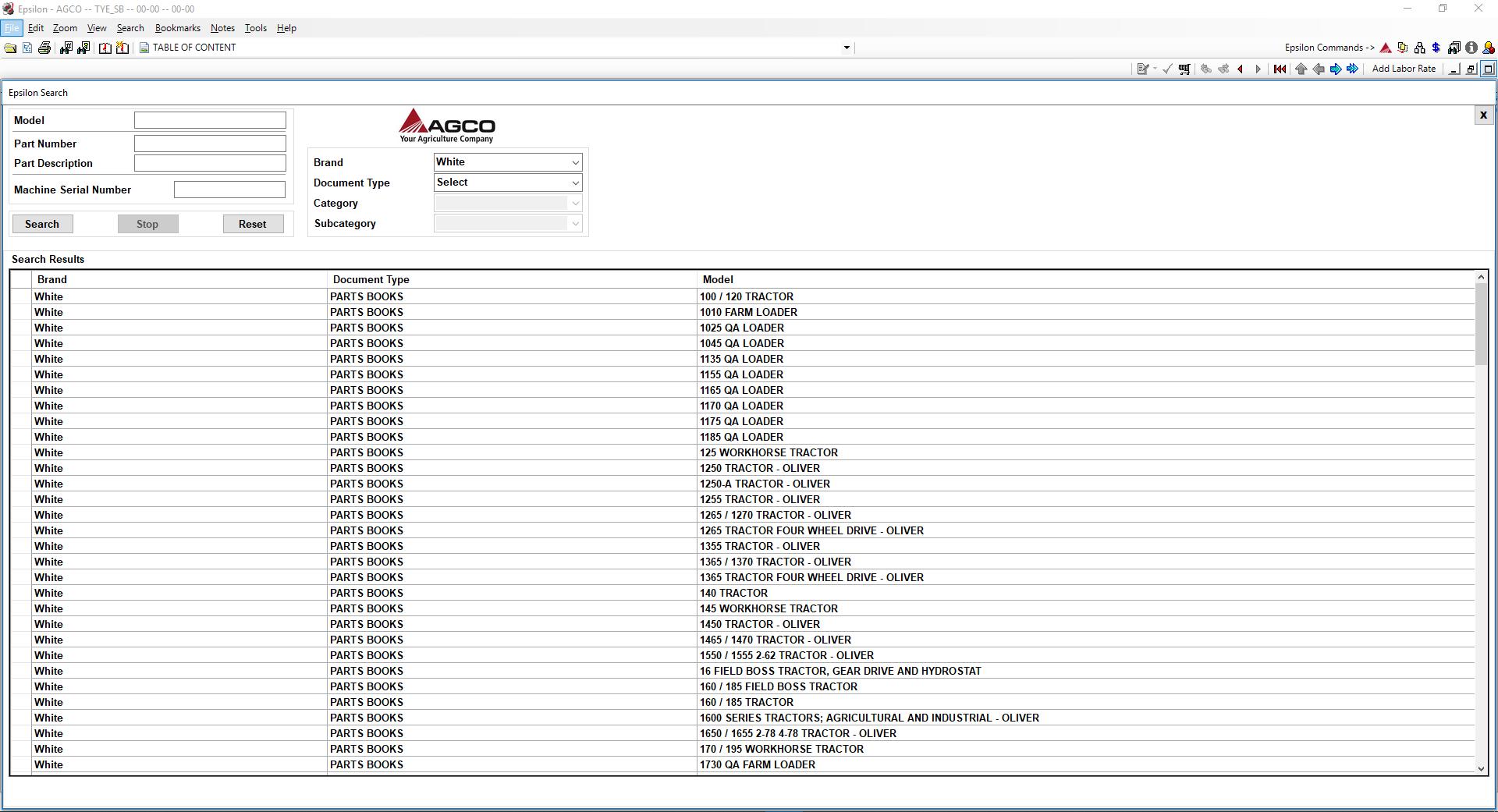Click the gray right triangle arrow

point(1258,69)
